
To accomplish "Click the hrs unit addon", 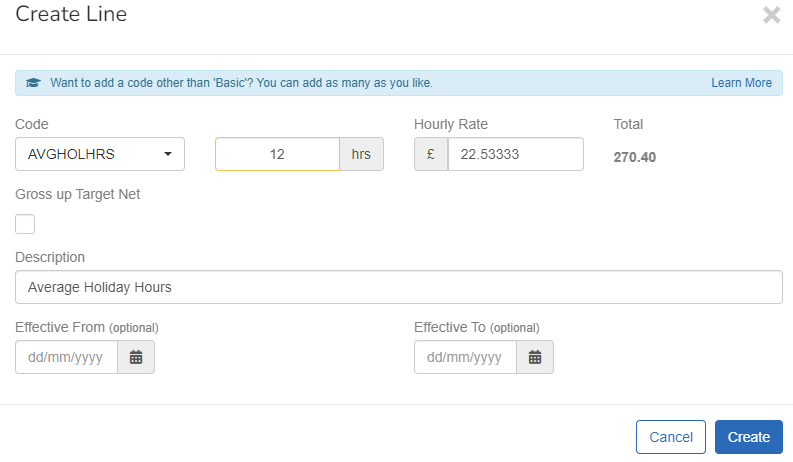I will click(x=361, y=155).
